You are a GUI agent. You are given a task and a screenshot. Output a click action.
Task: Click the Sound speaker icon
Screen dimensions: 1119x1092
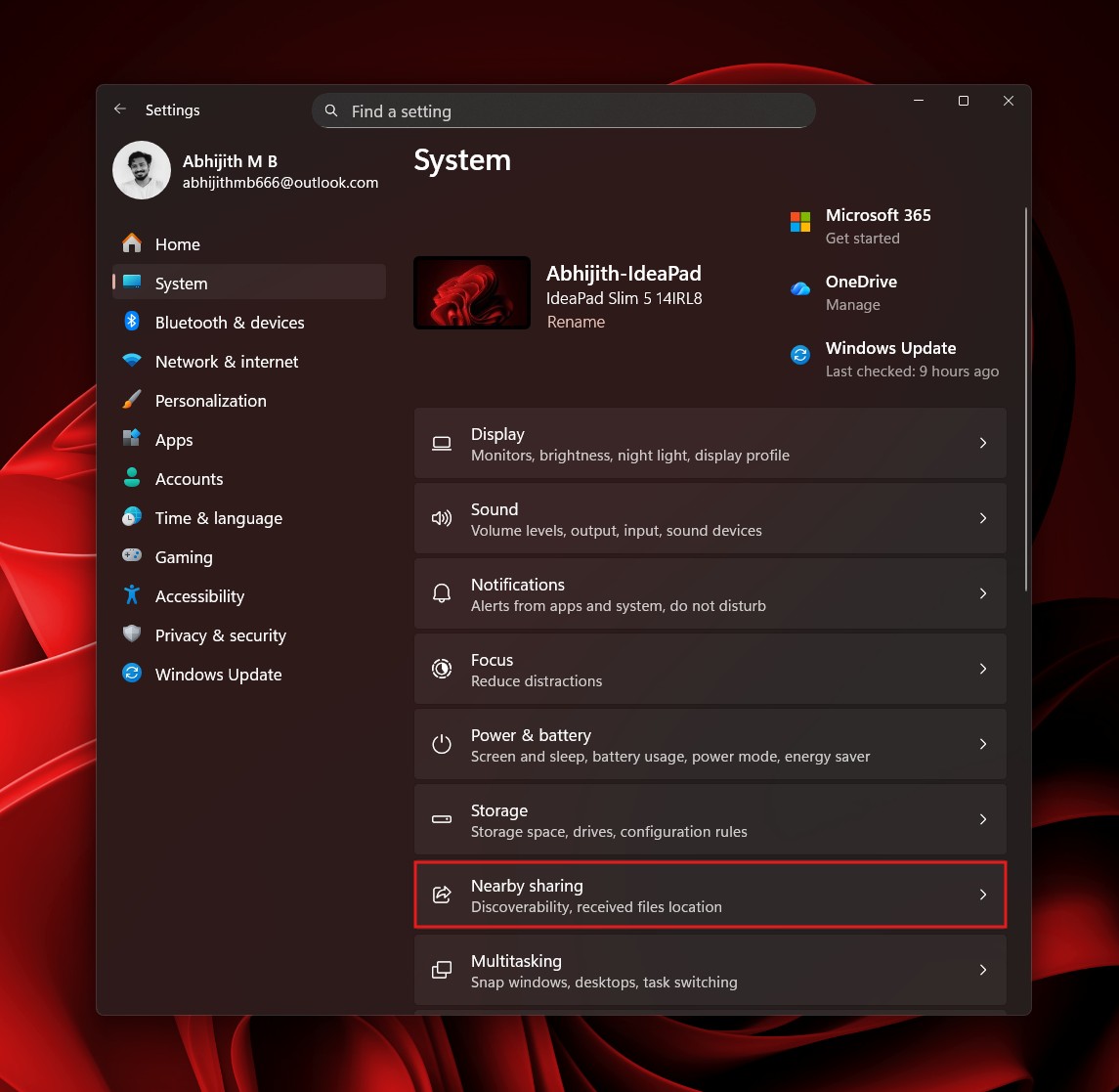tap(441, 518)
